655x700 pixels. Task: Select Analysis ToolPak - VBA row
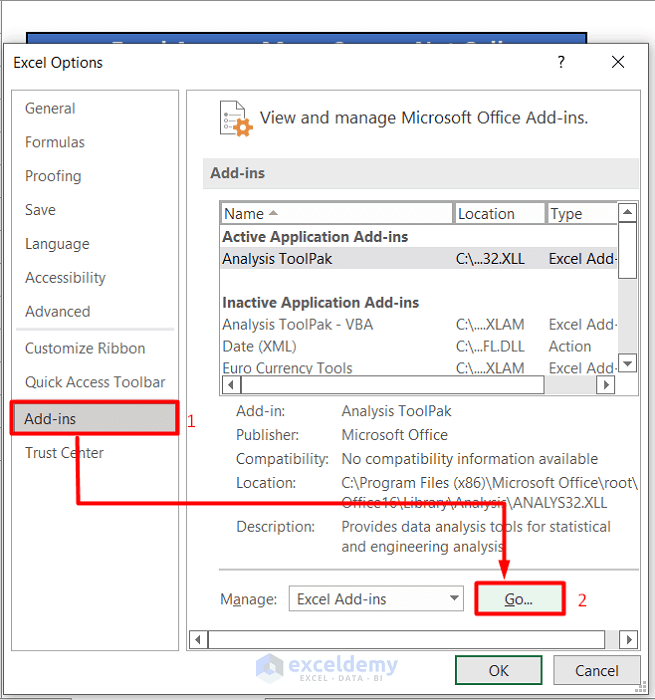(x=419, y=325)
